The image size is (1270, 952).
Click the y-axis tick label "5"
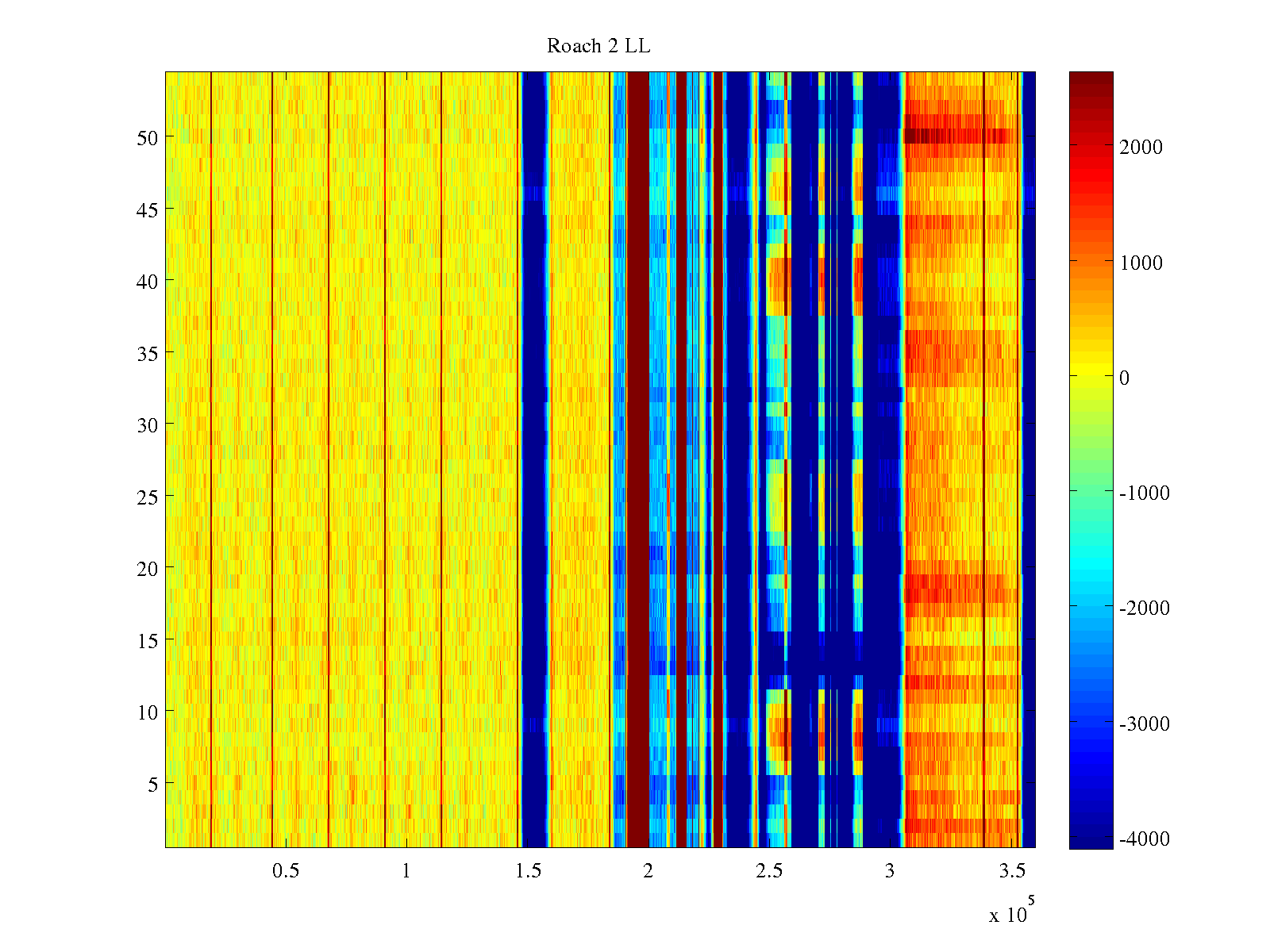[152, 784]
